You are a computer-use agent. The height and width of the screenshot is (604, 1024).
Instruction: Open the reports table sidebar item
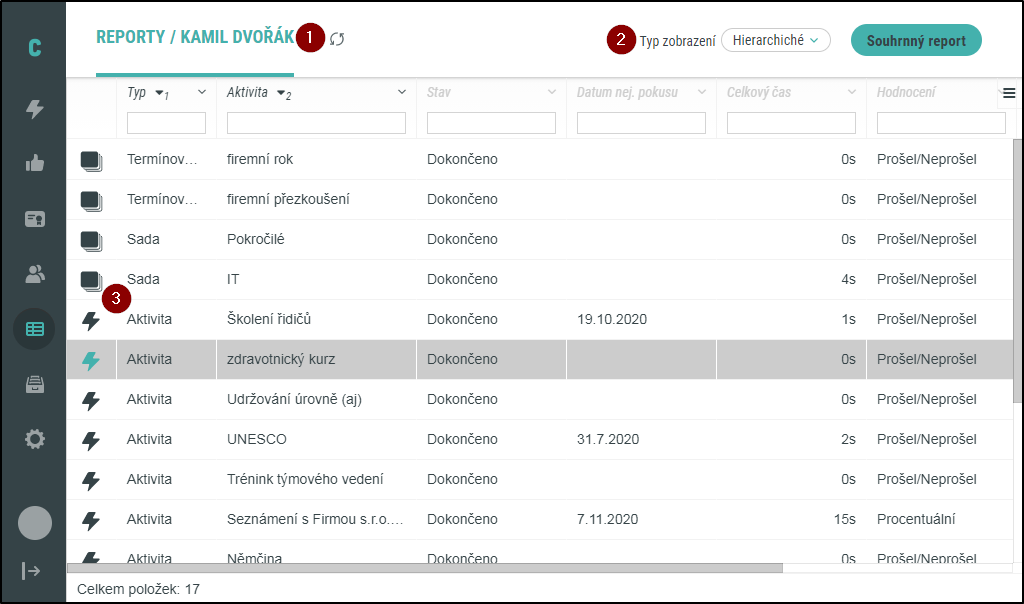35,328
